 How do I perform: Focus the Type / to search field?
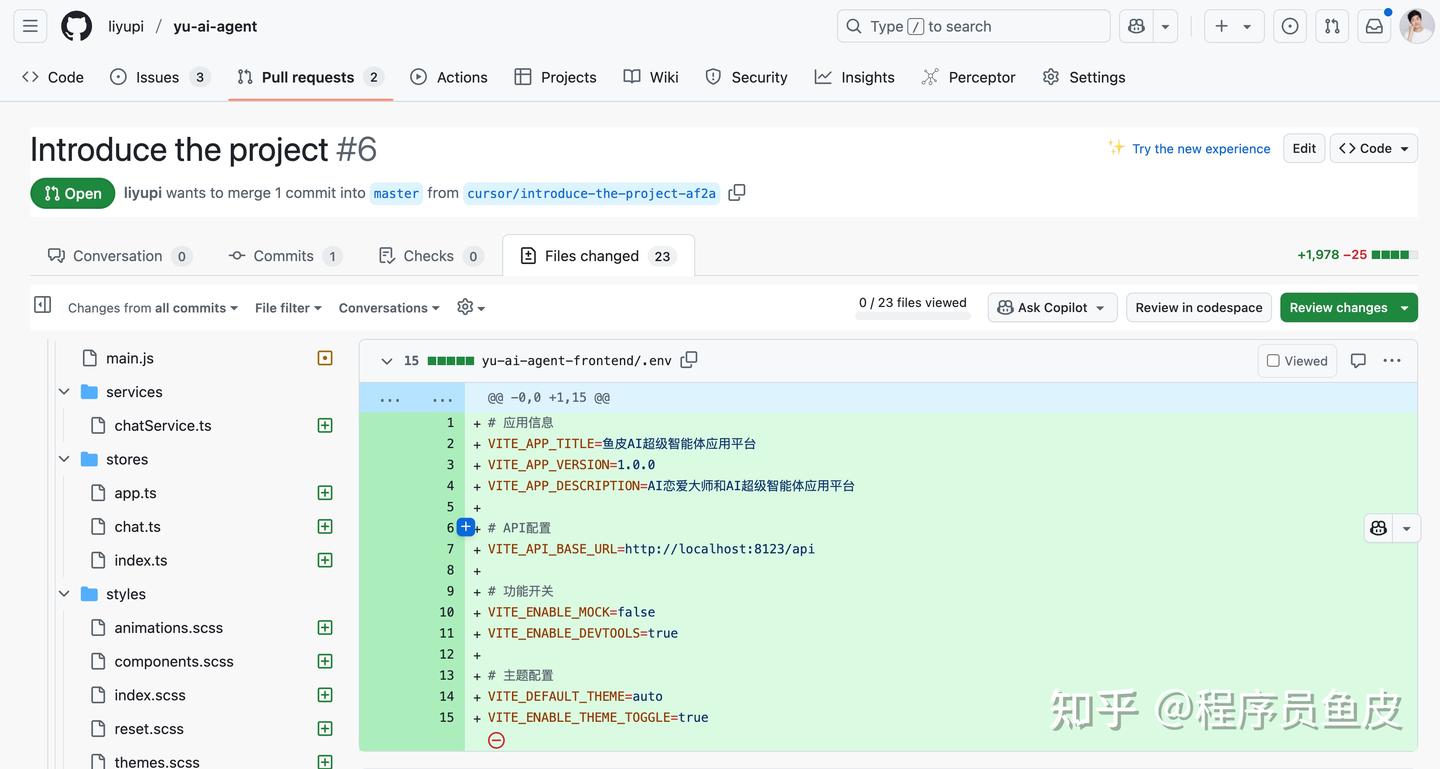[972, 25]
